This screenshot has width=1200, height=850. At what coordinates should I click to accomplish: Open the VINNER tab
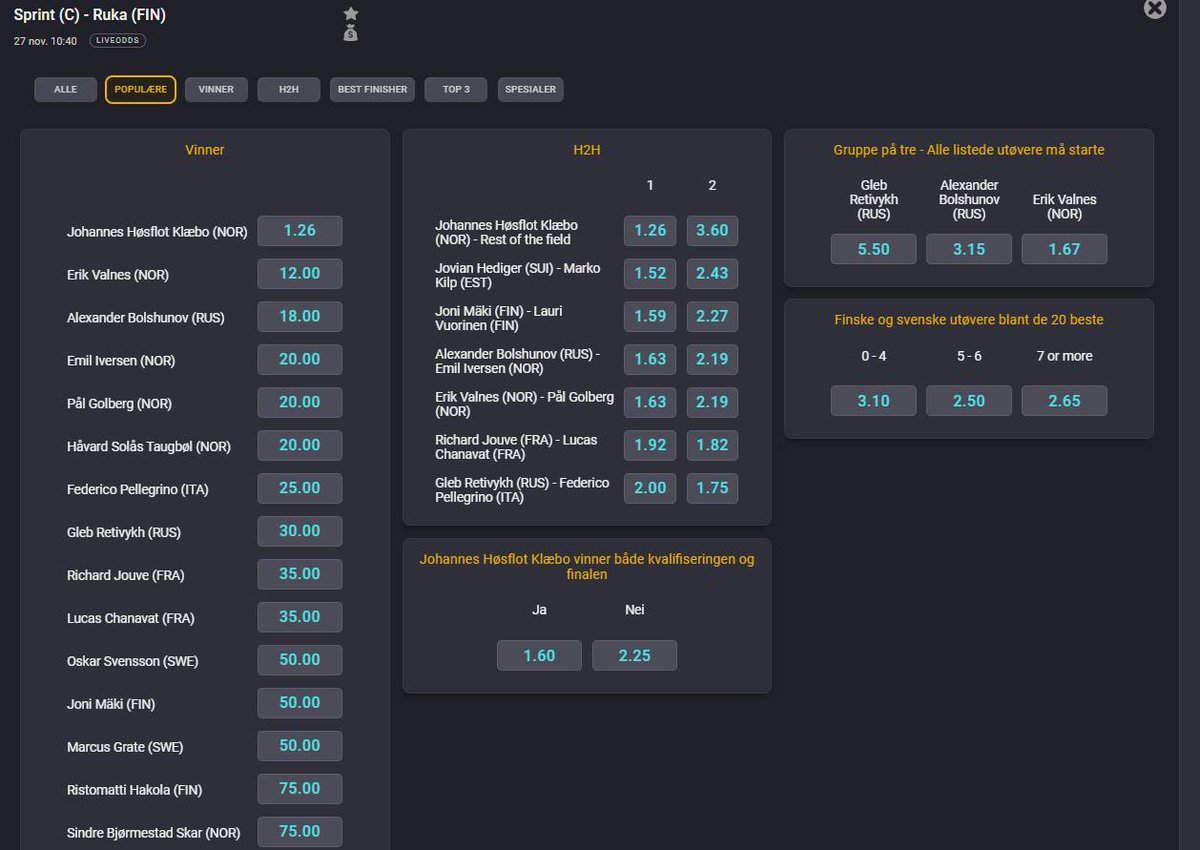(x=216, y=90)
